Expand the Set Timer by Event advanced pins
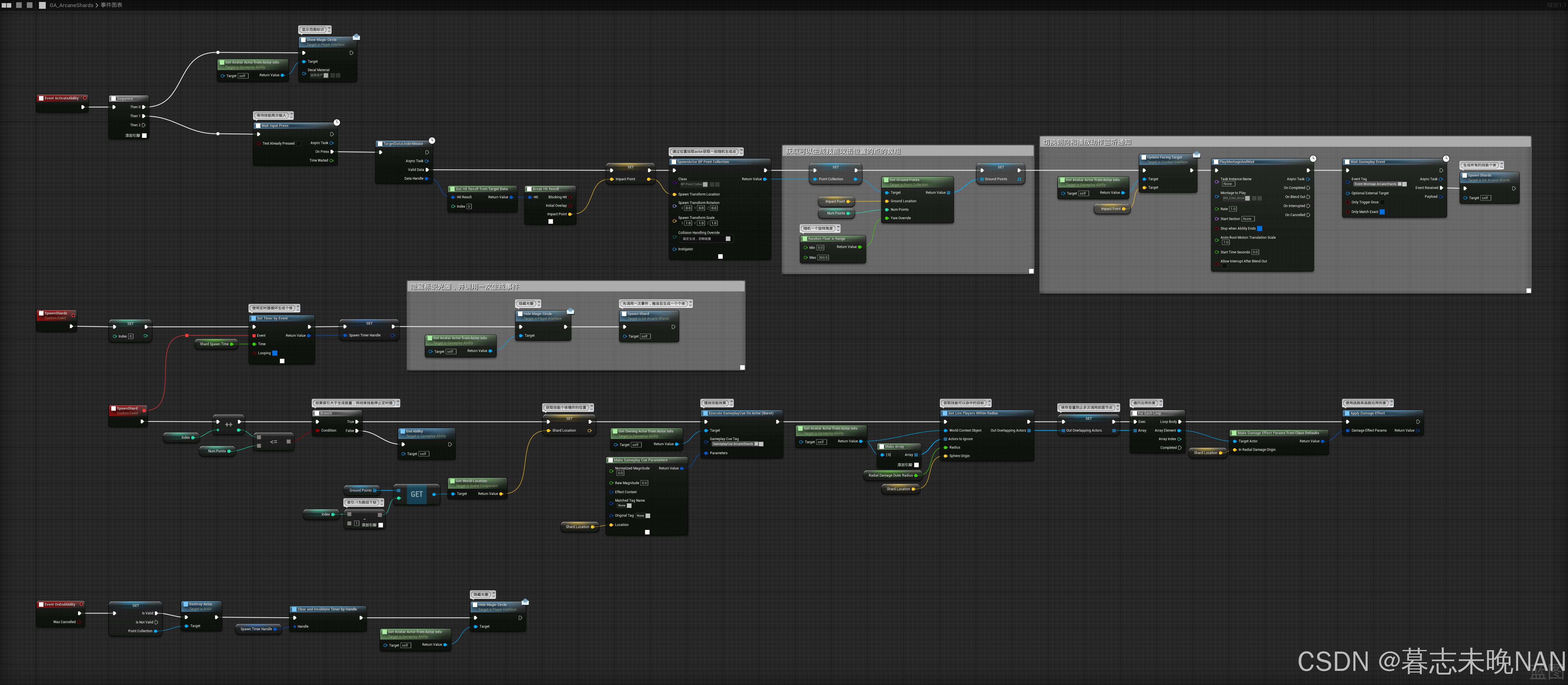 (x=282, y=361)
